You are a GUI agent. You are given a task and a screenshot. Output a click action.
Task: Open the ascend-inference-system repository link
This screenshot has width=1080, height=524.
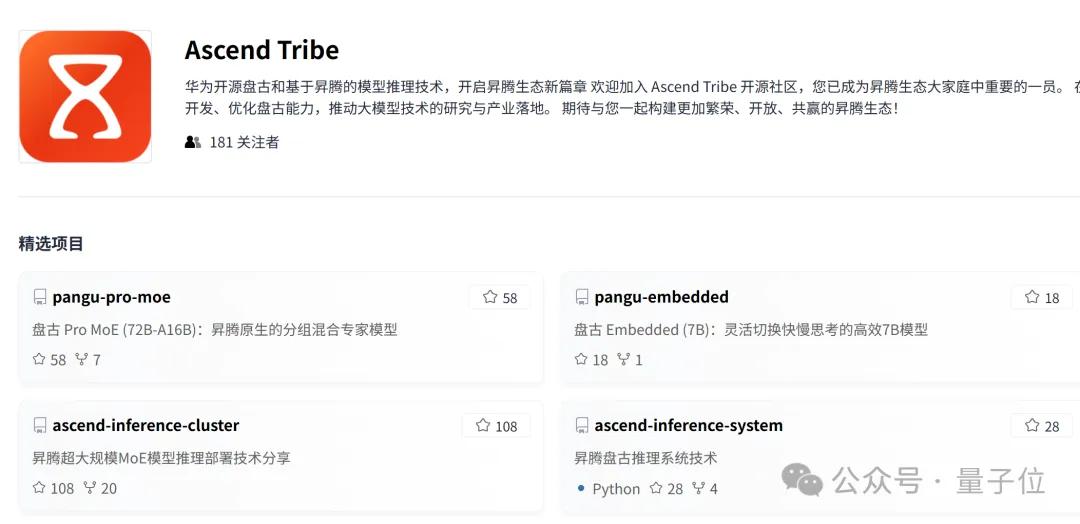(x=688, y=426)
